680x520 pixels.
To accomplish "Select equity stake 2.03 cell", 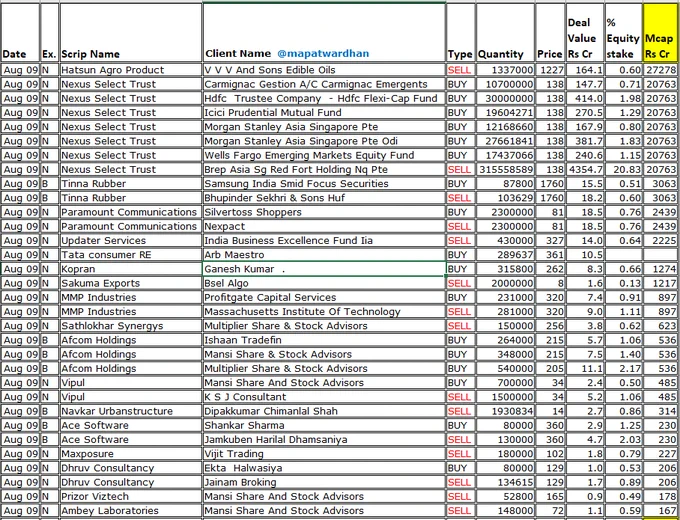I will (624, 440).
